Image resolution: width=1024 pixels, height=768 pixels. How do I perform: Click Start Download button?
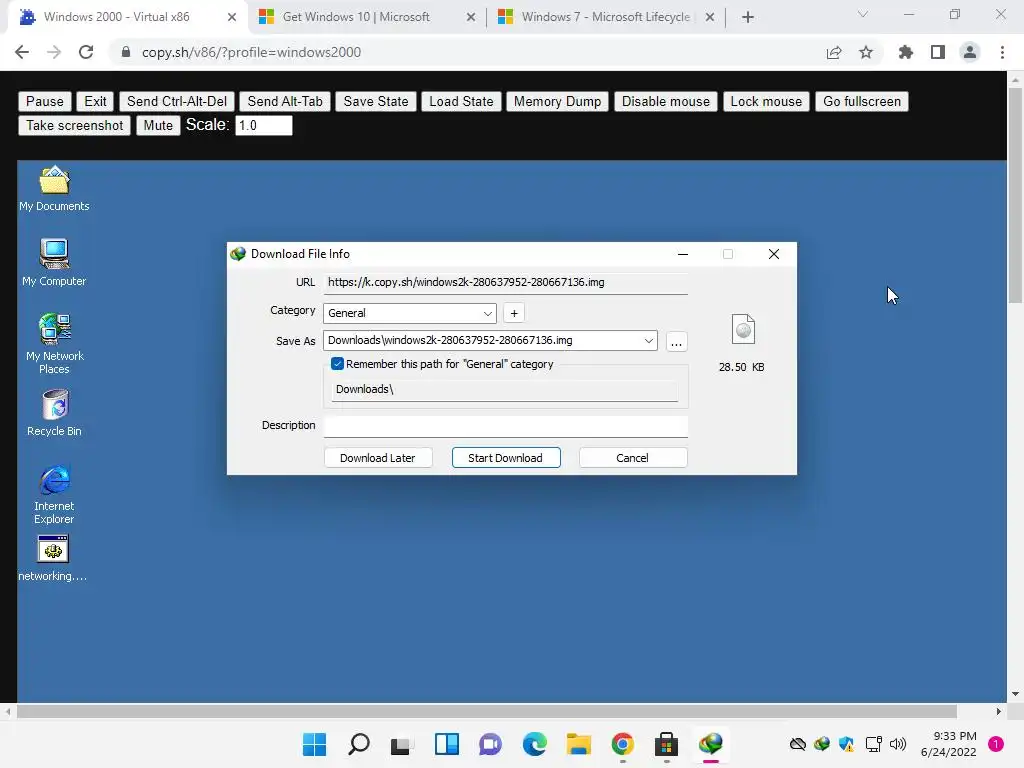click(x=506, y=458)
